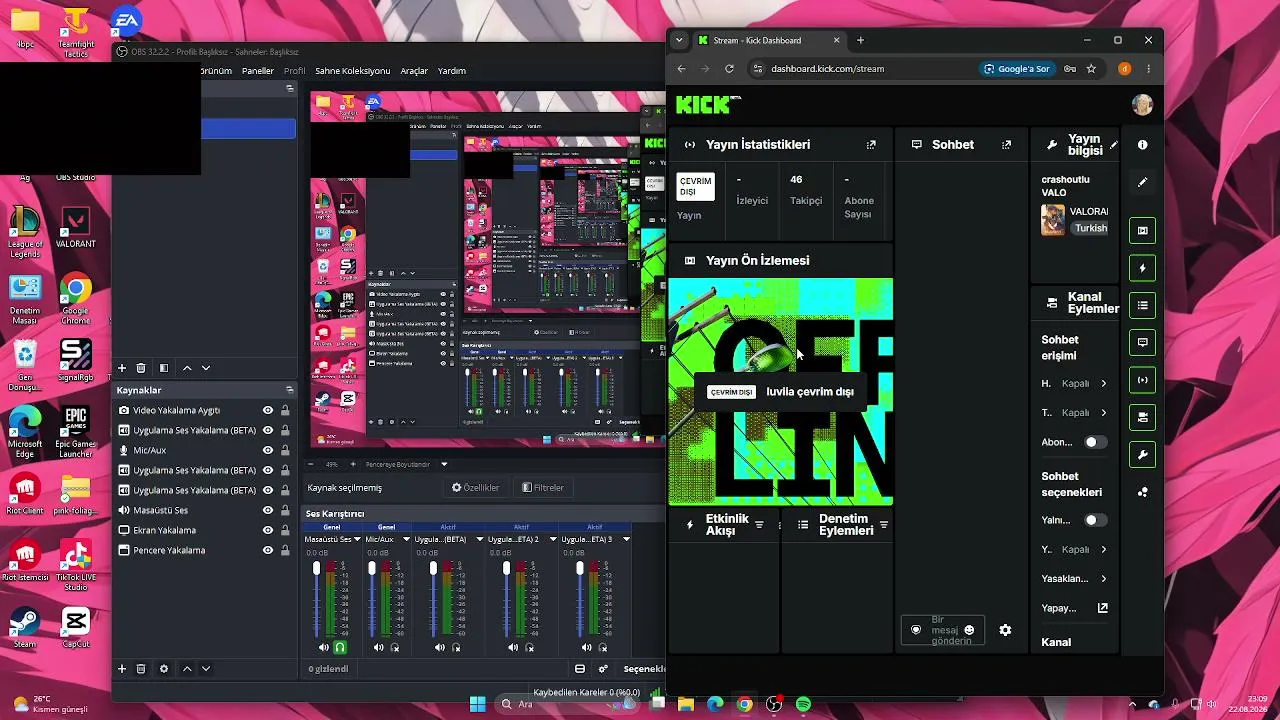Reload the Kick dashboard page
Viewport: 1280px width, 720px height.
pyautogui.click(x=729, y=69)
